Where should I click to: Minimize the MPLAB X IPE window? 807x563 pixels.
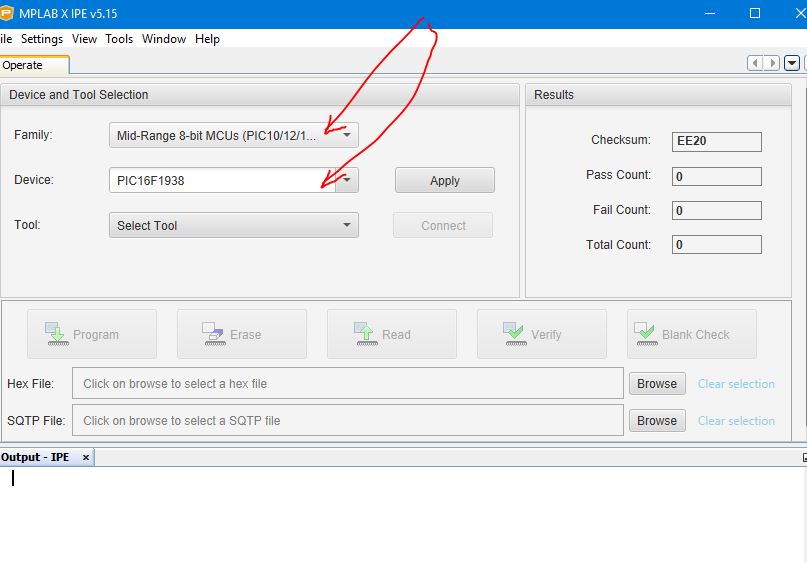point(710,13)
